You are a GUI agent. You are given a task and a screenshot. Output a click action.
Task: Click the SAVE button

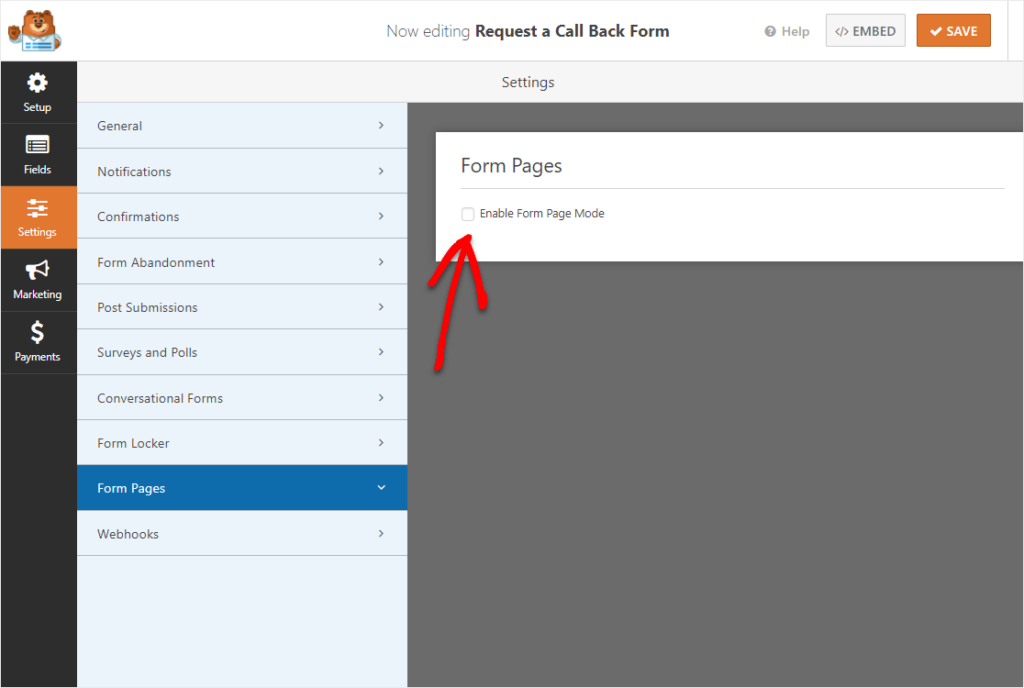953,31
